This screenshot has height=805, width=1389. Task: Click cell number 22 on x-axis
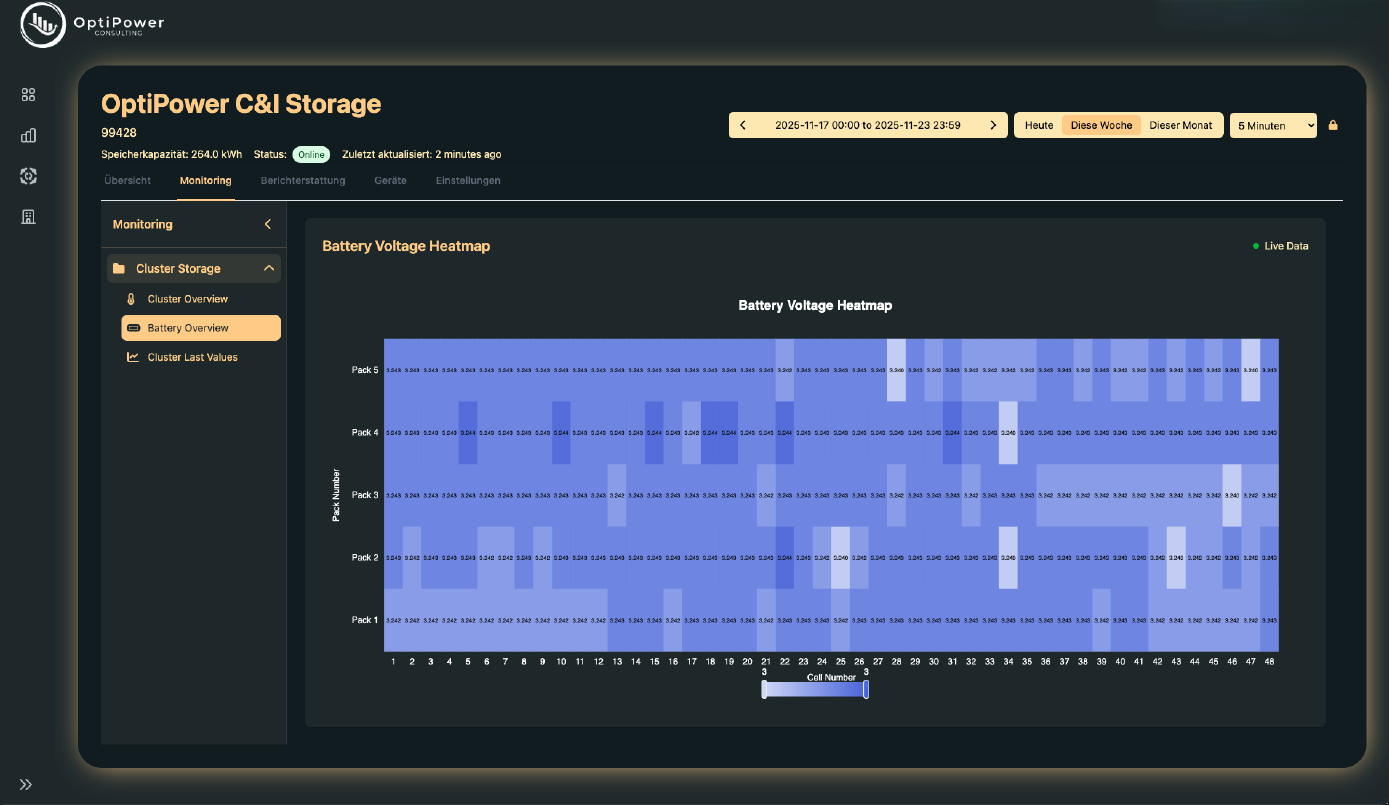[785, 662]
